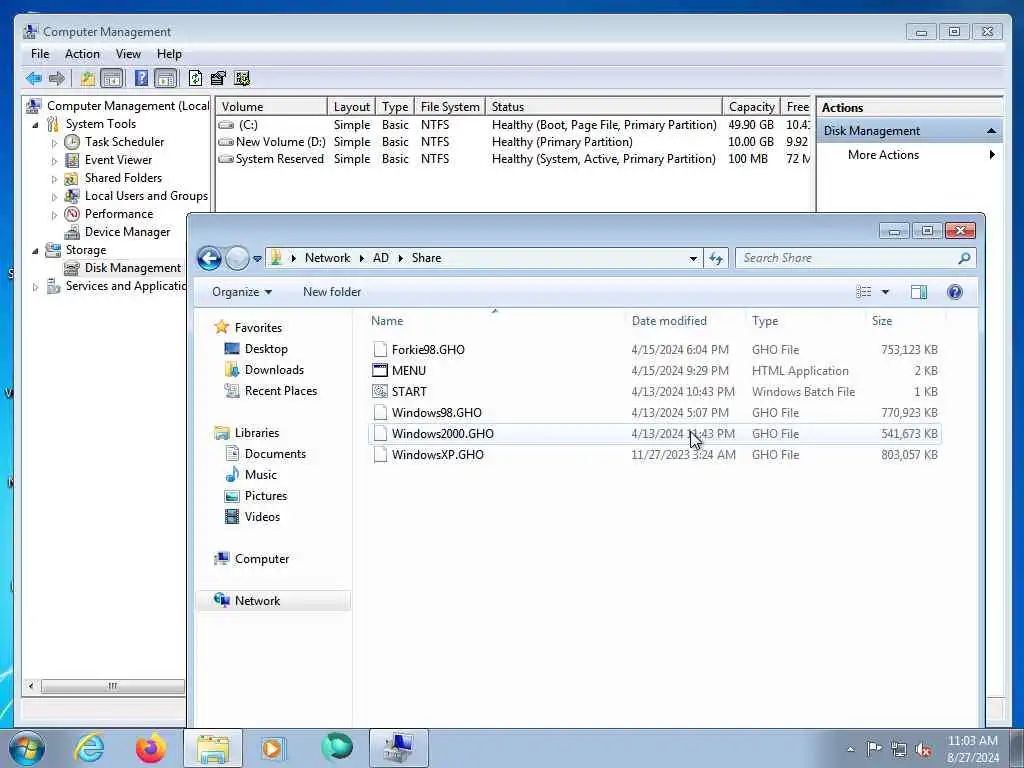Click the Network breadcrumb in address bar

point(327,258)
